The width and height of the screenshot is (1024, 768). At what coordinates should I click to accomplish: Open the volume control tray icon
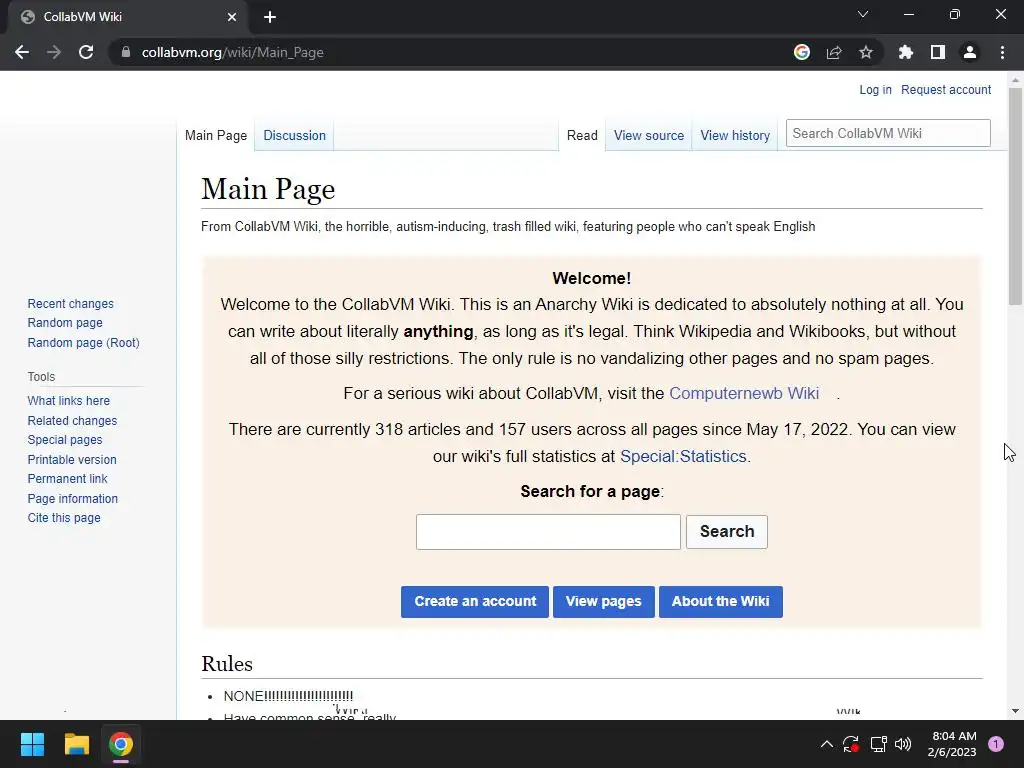pyautogui.click(x=903, y=744)
